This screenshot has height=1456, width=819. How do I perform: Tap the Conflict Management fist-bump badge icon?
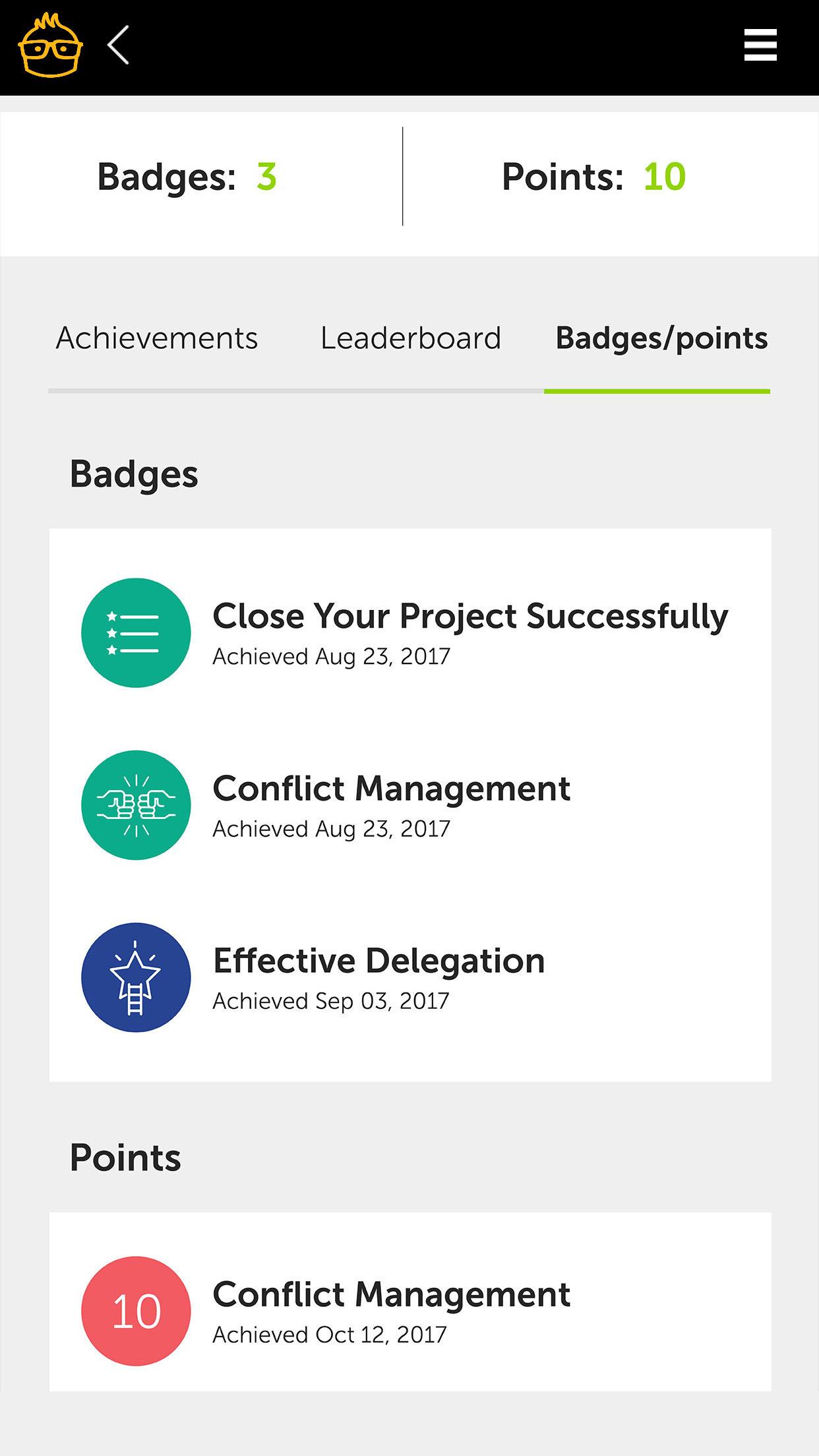click(136, 805)
